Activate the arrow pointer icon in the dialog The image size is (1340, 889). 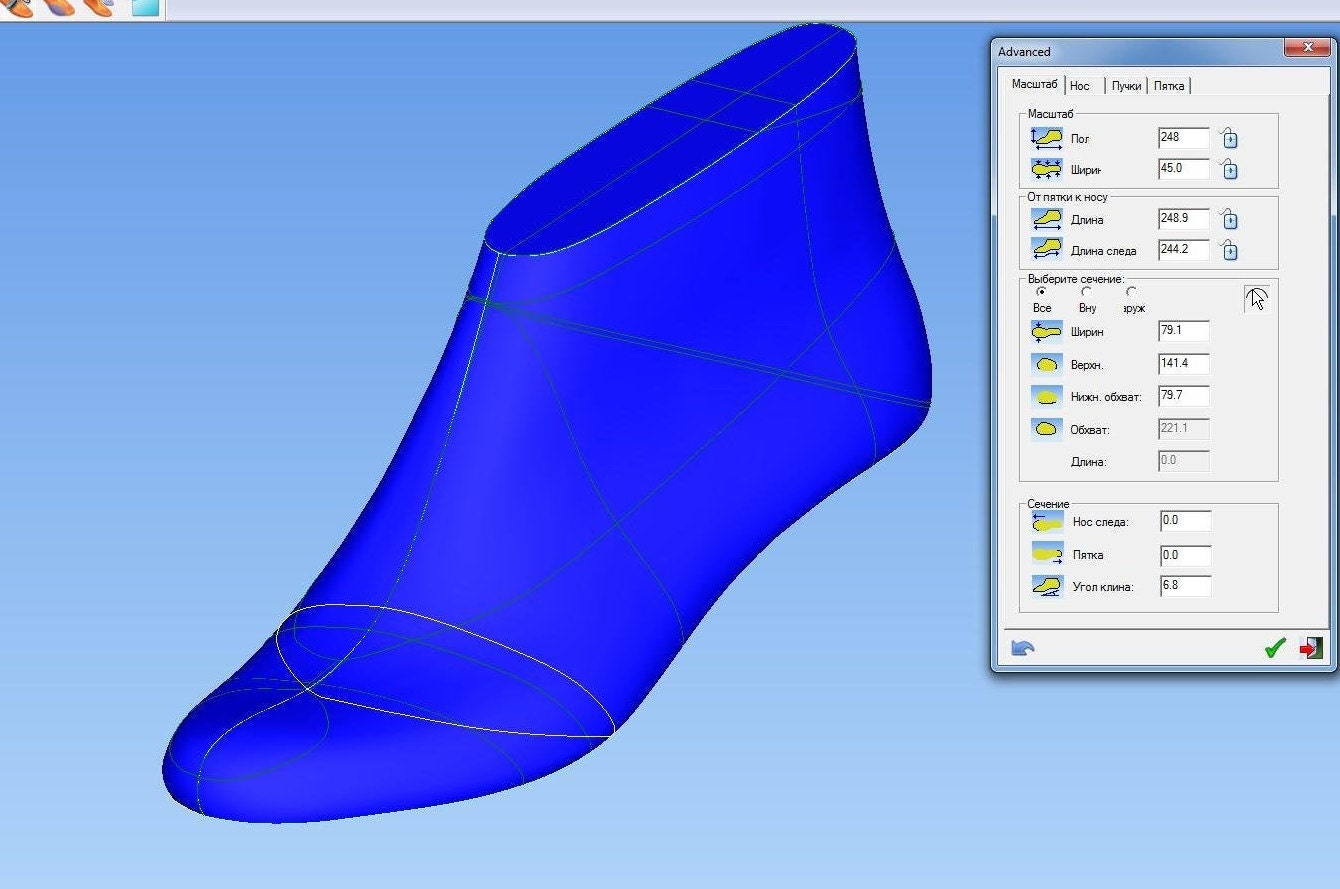pos(1257,298)
